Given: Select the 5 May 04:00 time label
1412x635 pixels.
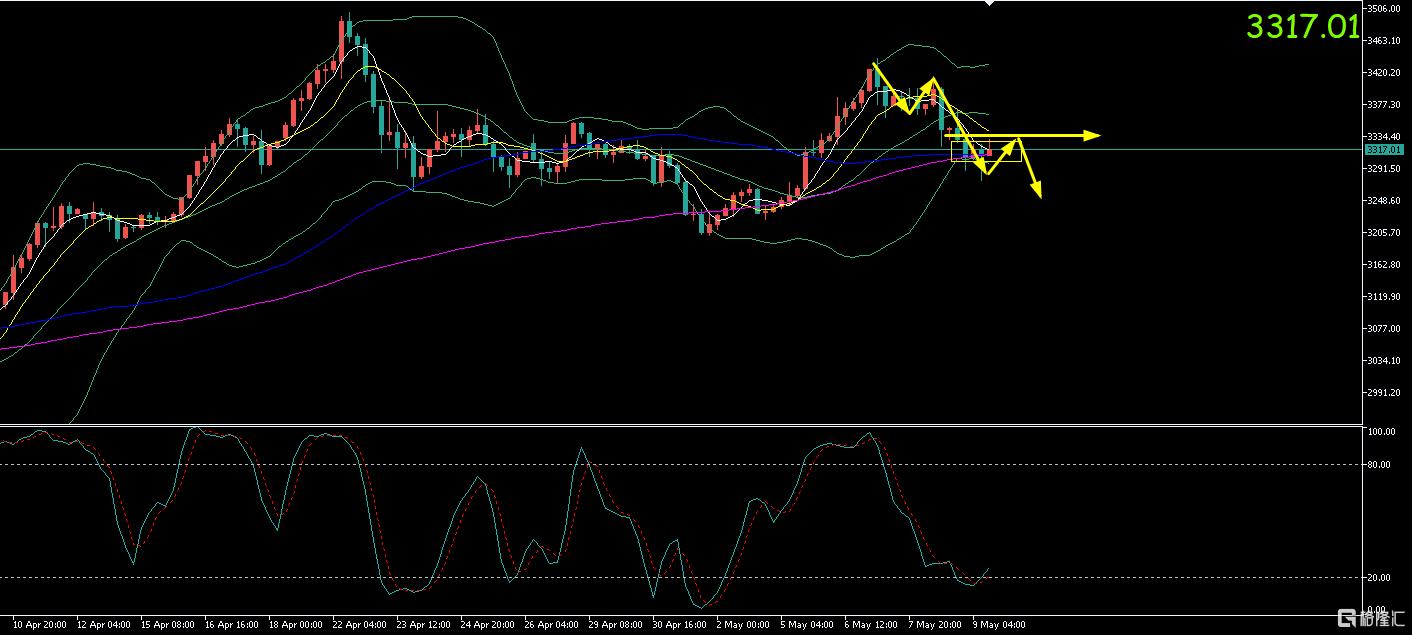Looking at the screenshot, I should [x=807, y=624].
